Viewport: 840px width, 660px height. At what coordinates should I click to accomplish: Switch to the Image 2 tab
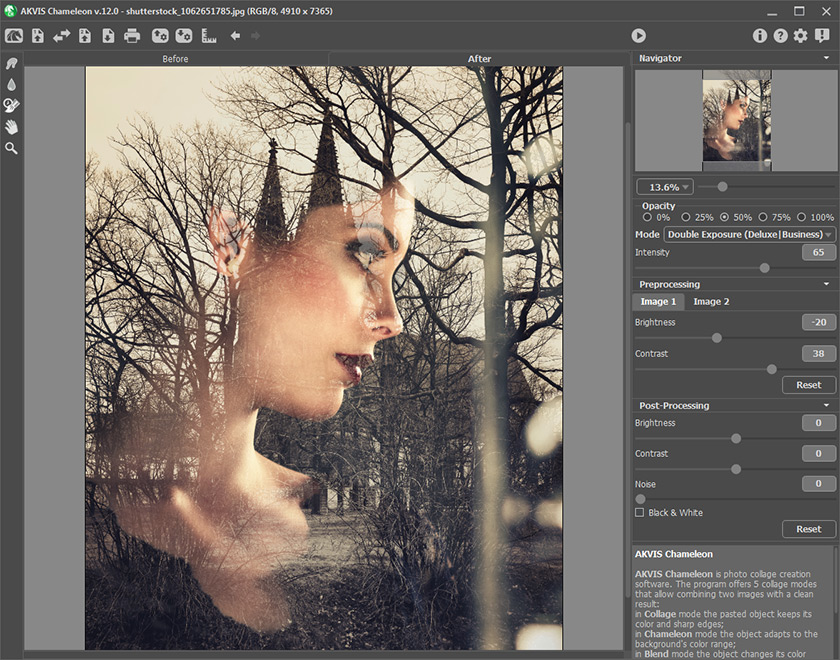[x=711, y=301]
